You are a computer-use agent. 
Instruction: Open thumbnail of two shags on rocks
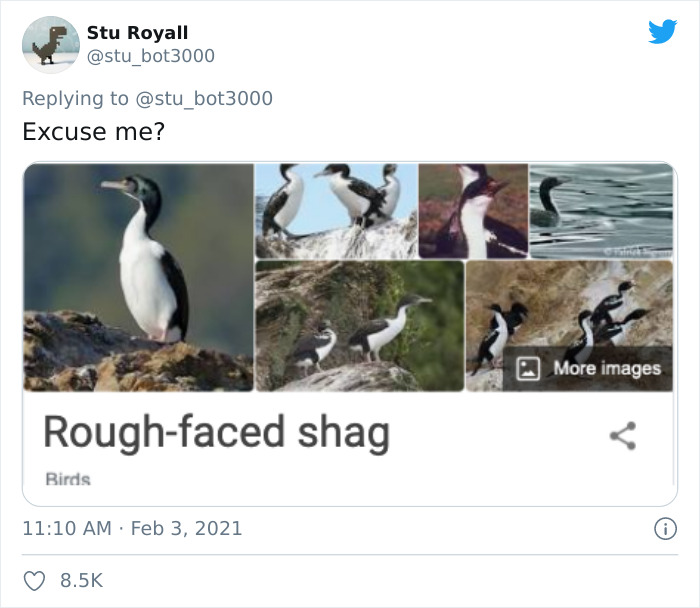(359, 325)
